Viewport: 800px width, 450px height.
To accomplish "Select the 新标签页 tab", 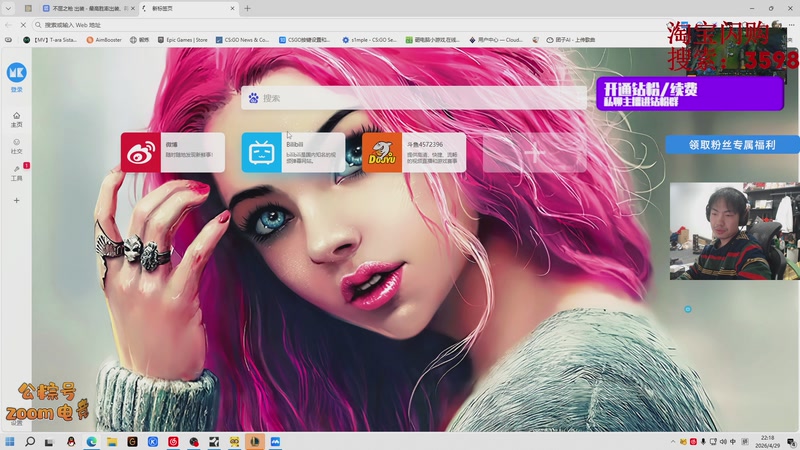I will (184, 8).
